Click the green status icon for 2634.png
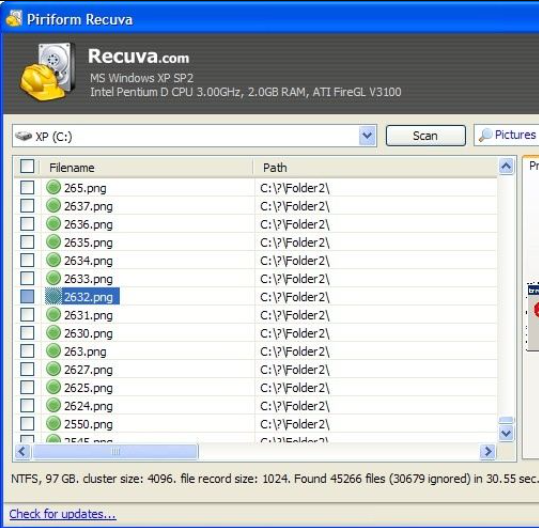Image resolution: width=539 pixels, height=528 pixels. pos(53,260)
